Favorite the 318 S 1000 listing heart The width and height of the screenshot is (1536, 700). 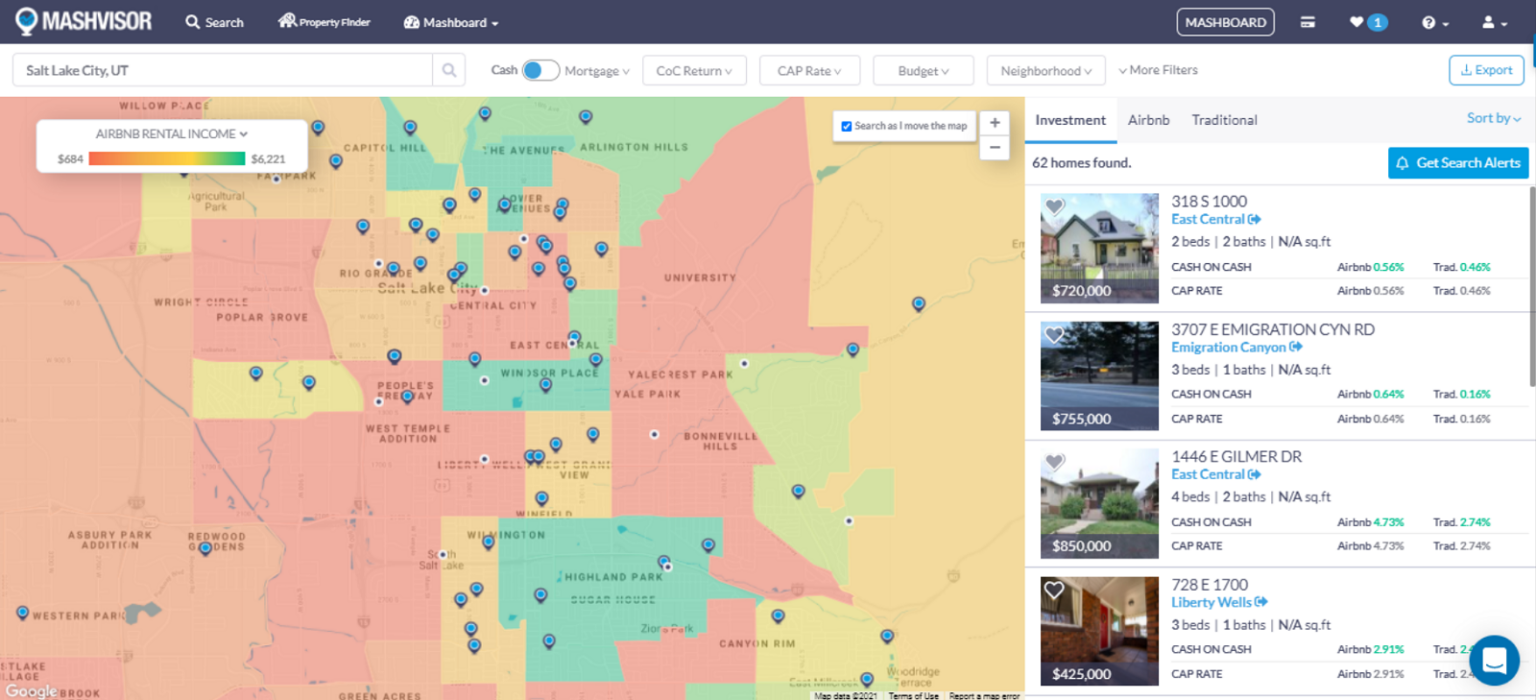[x=1054, y=207]
